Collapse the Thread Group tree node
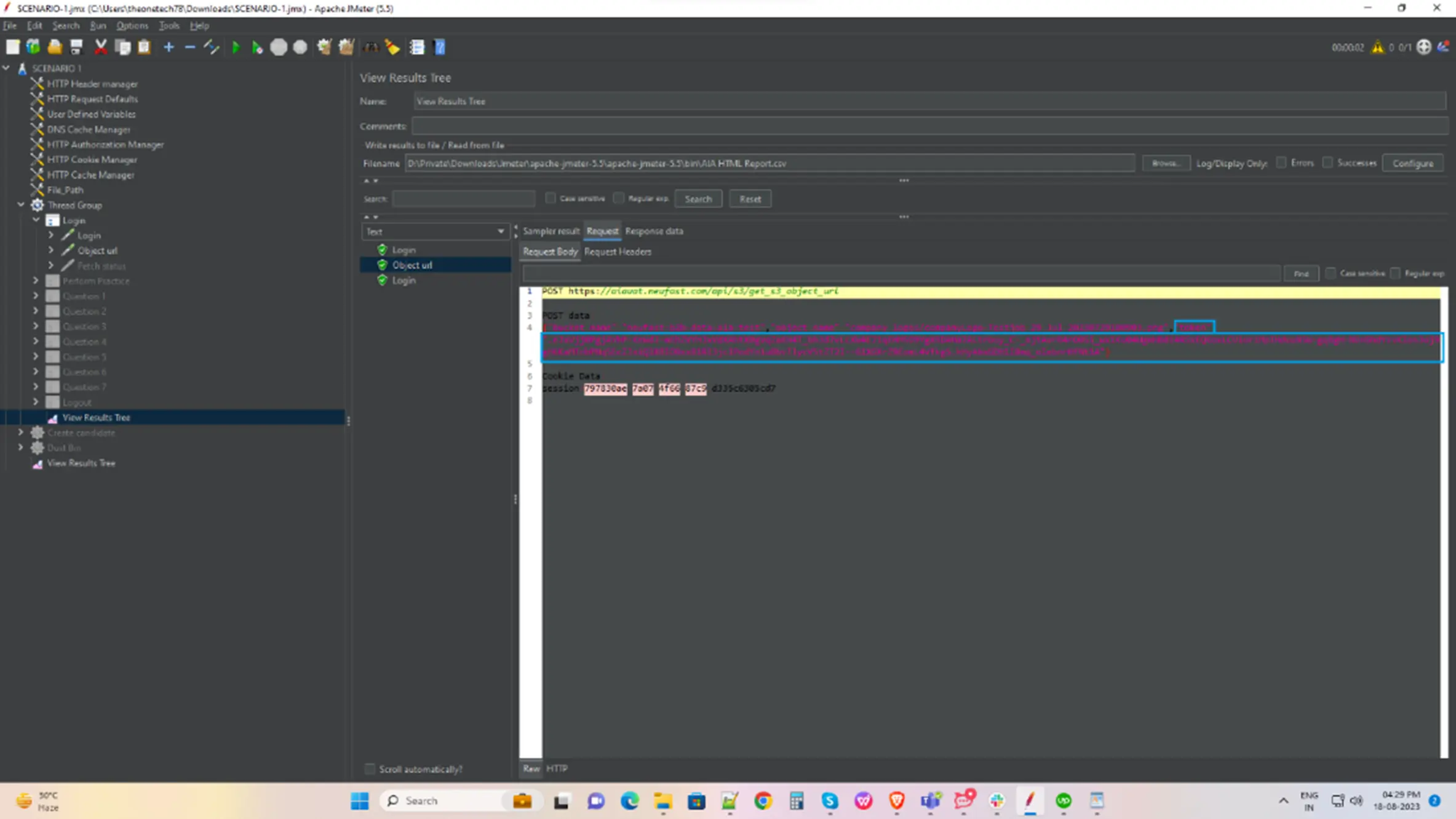This screenshot has height=819, width=1456. (x=21, y=205)
